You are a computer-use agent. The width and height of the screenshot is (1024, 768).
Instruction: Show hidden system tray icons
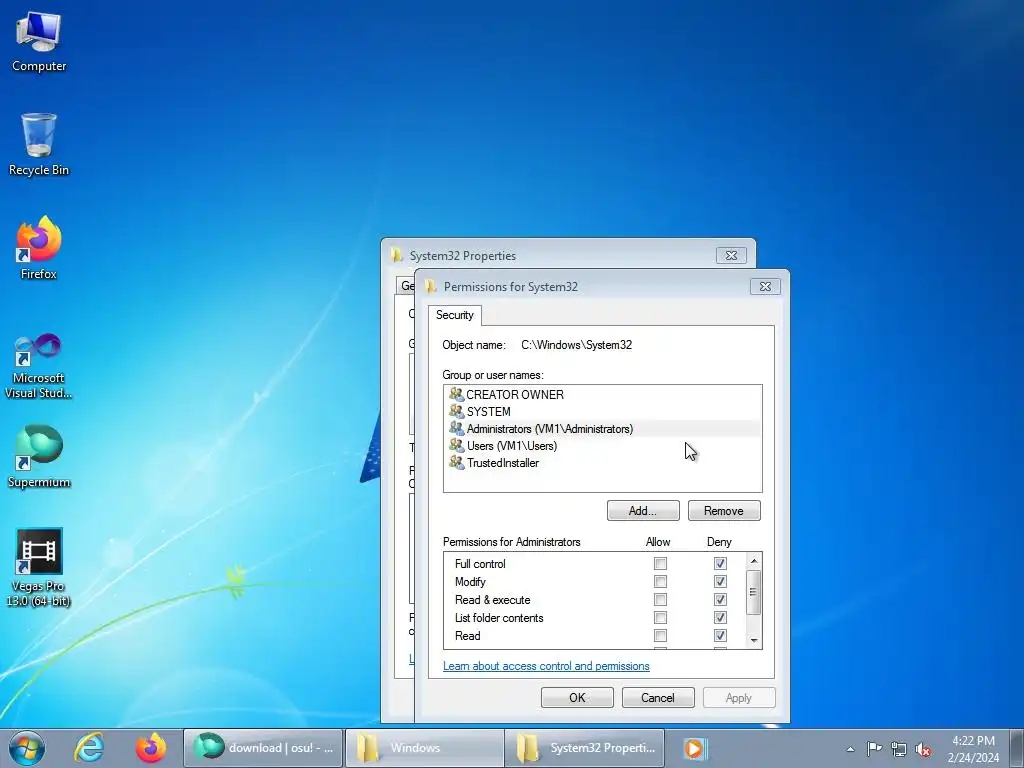[x=850, y=749]
